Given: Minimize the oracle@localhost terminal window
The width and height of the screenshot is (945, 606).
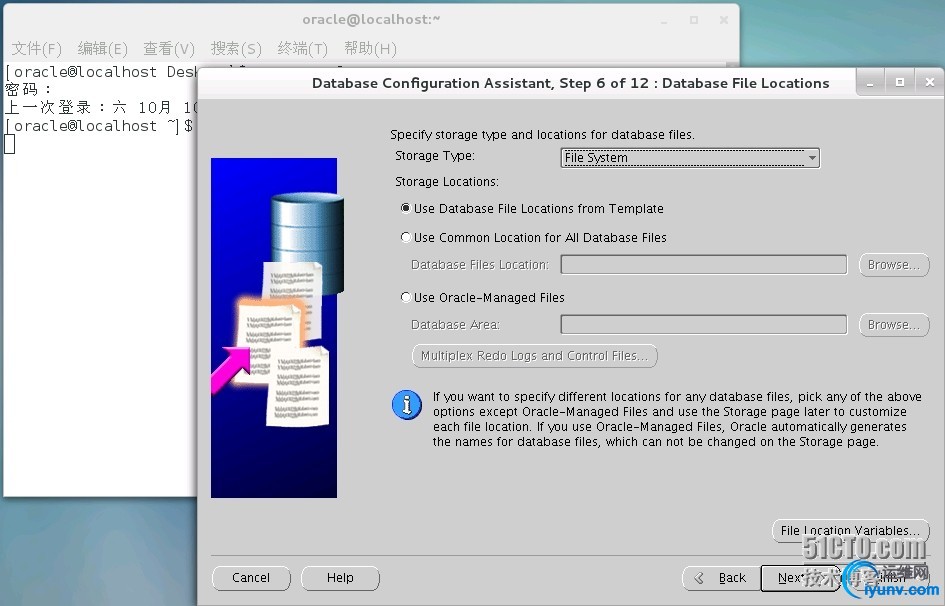Looking at the screenshot, I should (x=664, y=20).
